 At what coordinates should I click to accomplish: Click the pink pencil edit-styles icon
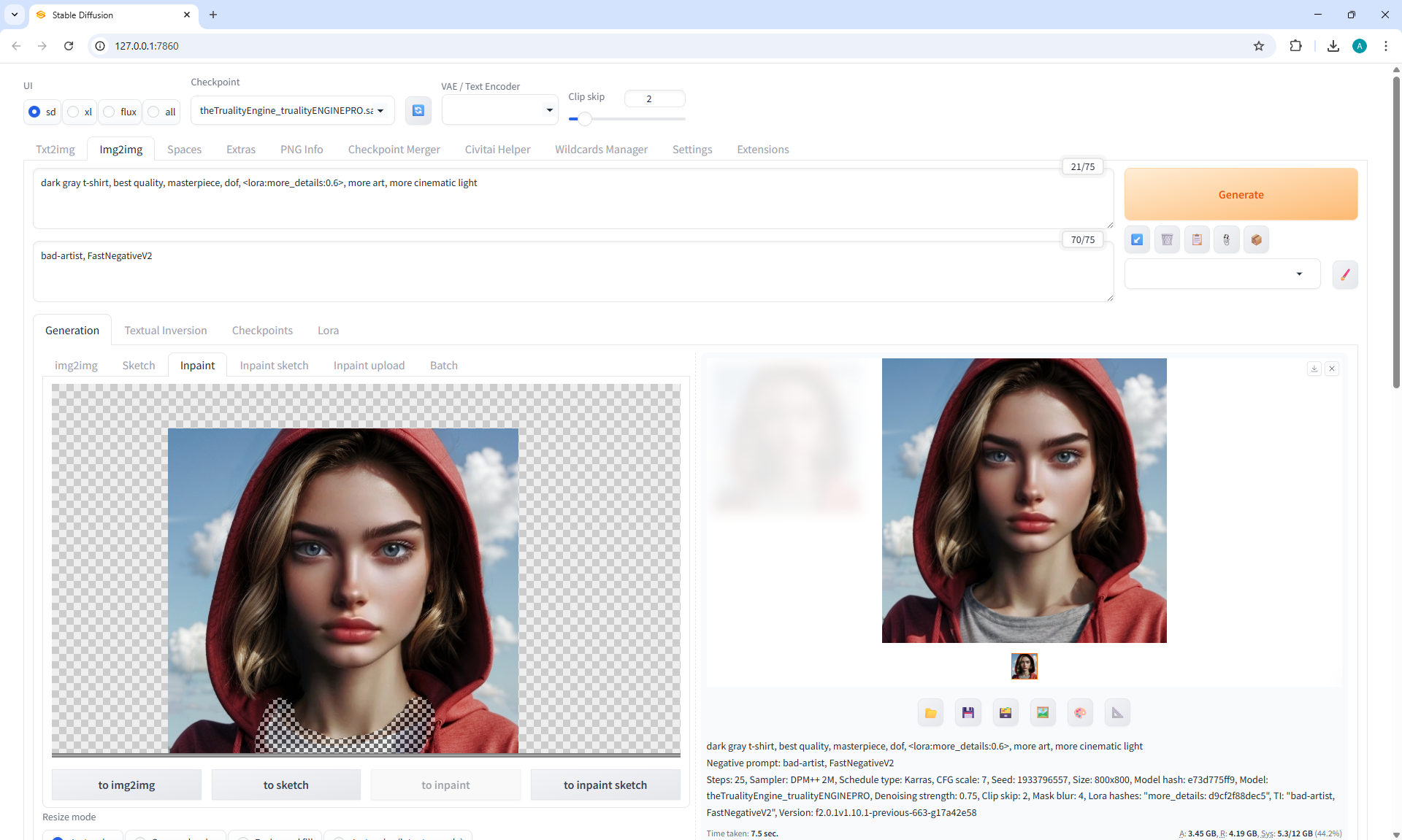click(x=1344, y=274)
